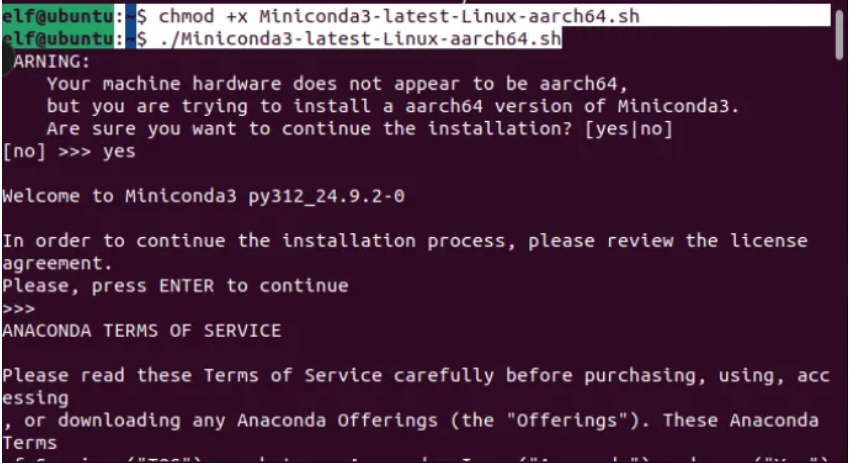Click the "Please, press ENTER to continue" line
The width and height of the screenshot is (852, 463).
(x=175, y=285)
